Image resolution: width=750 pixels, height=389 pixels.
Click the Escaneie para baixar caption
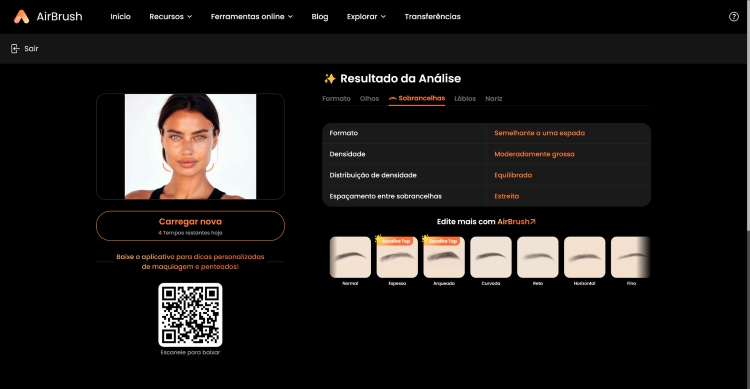[190, 352]
